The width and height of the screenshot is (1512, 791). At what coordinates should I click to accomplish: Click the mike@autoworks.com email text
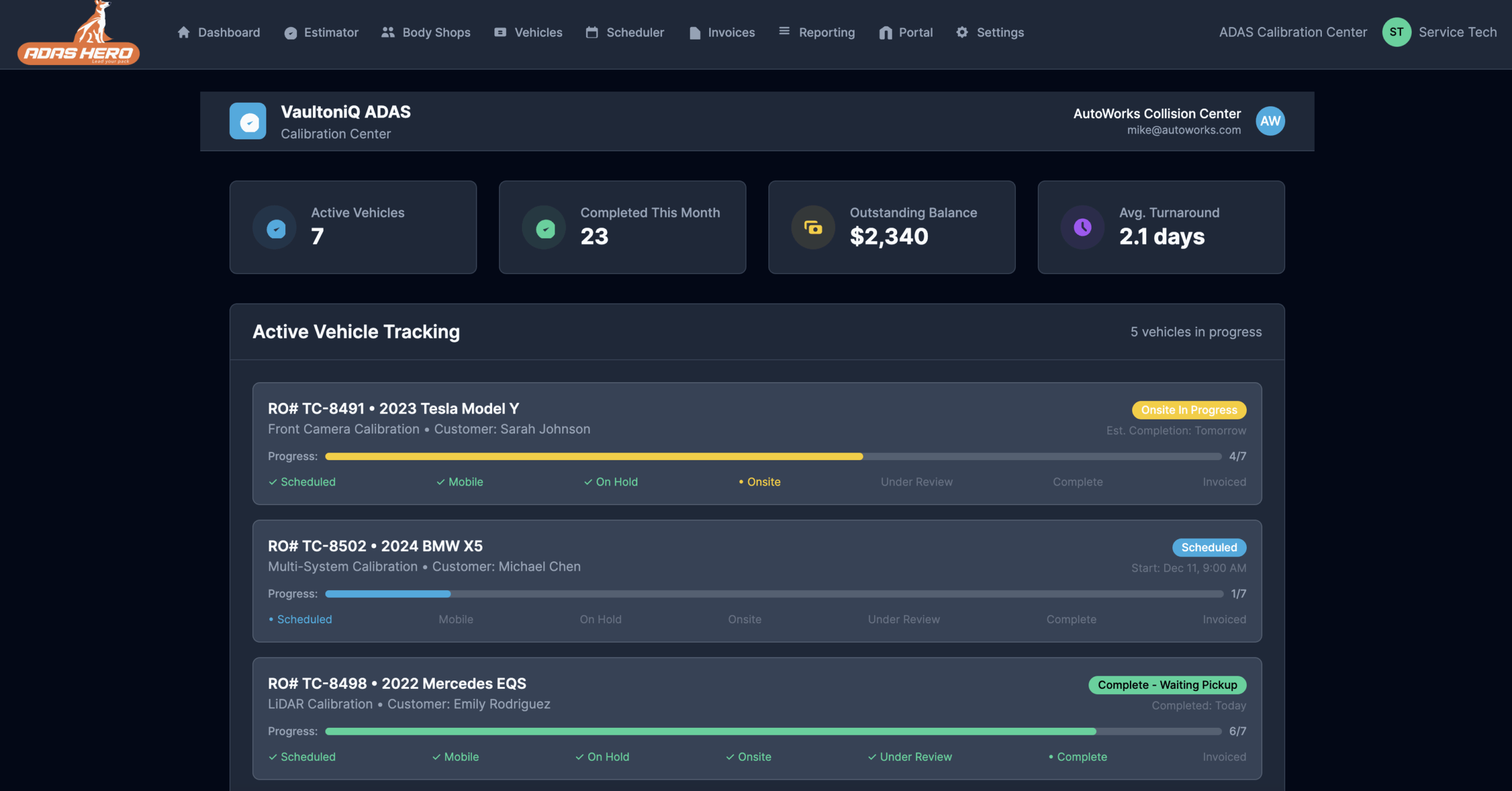(x=1184, y=130)
